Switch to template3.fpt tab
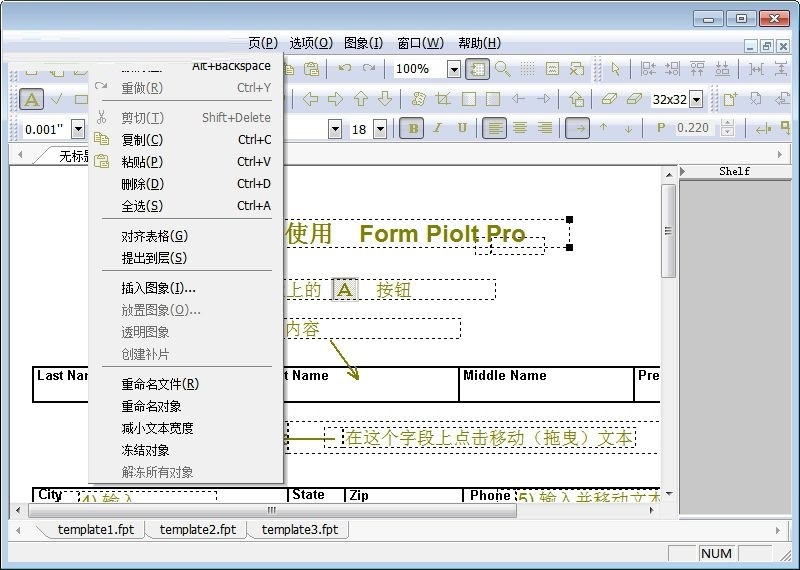Screen dimensions: 800x570 [300, 530]
